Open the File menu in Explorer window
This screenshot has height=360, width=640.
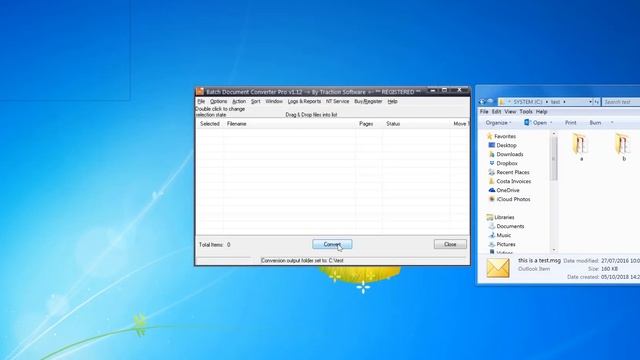[484, 111]
